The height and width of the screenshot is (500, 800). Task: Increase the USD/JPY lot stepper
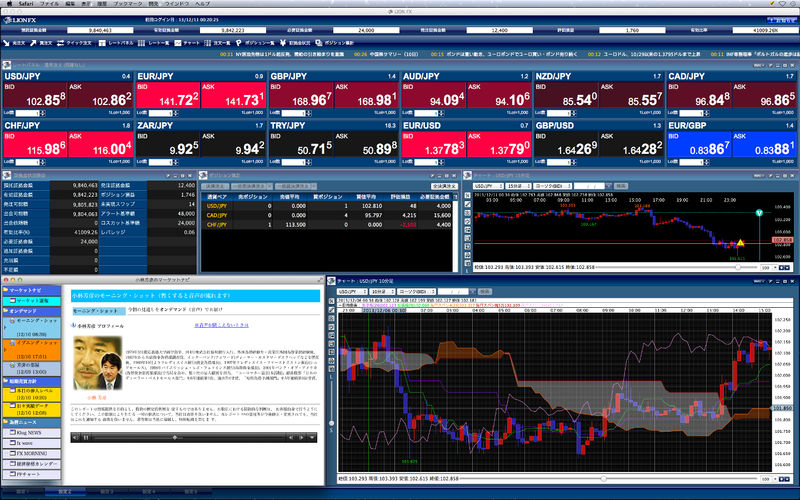42,111
